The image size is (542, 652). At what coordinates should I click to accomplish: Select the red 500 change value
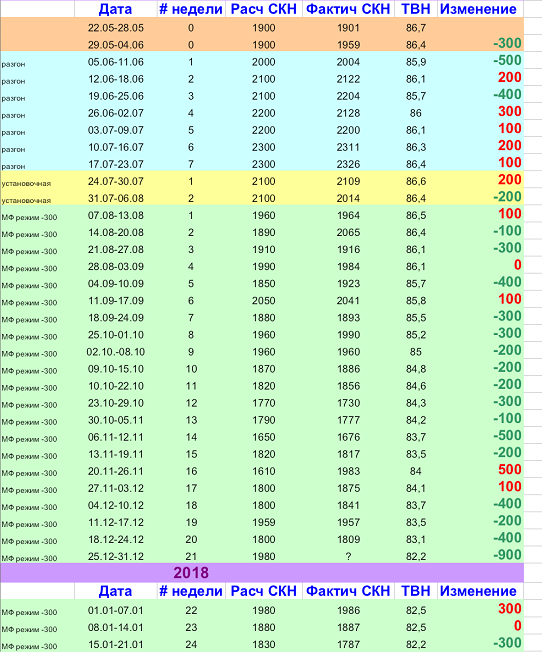click(x=510, y=469)
